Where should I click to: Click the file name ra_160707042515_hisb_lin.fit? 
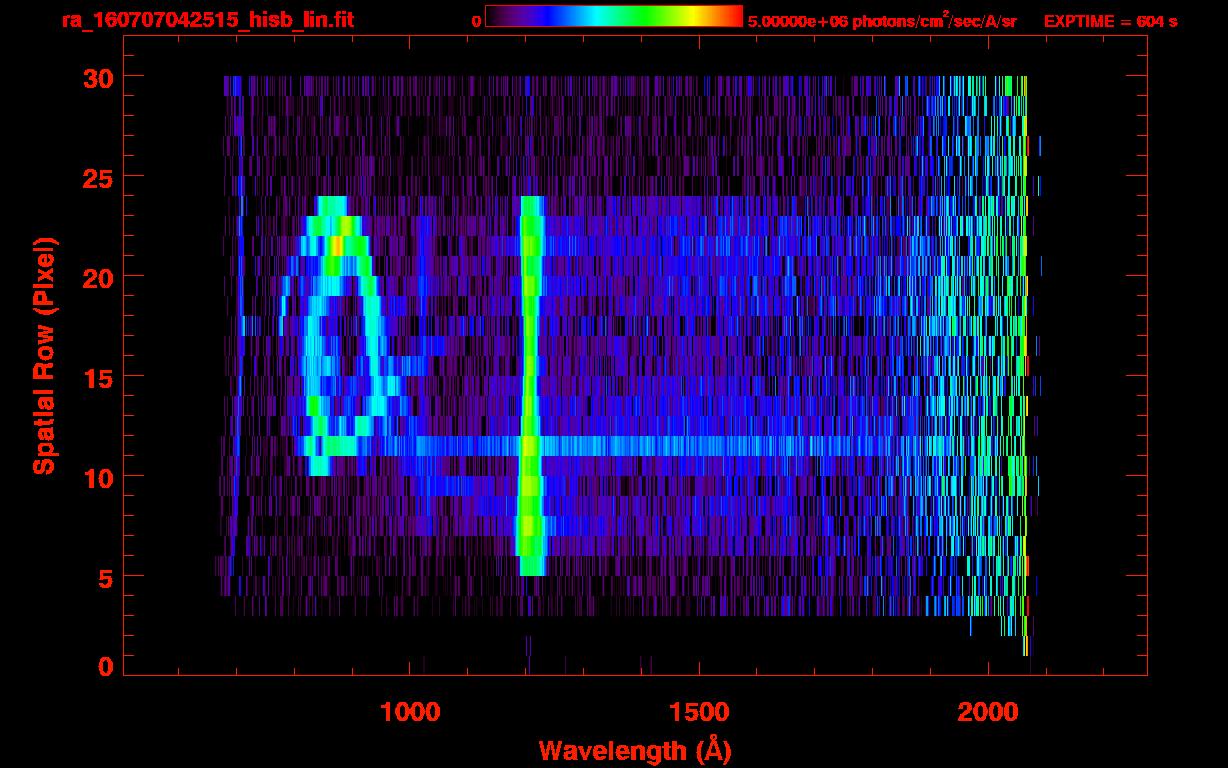(x=207, y=20)
